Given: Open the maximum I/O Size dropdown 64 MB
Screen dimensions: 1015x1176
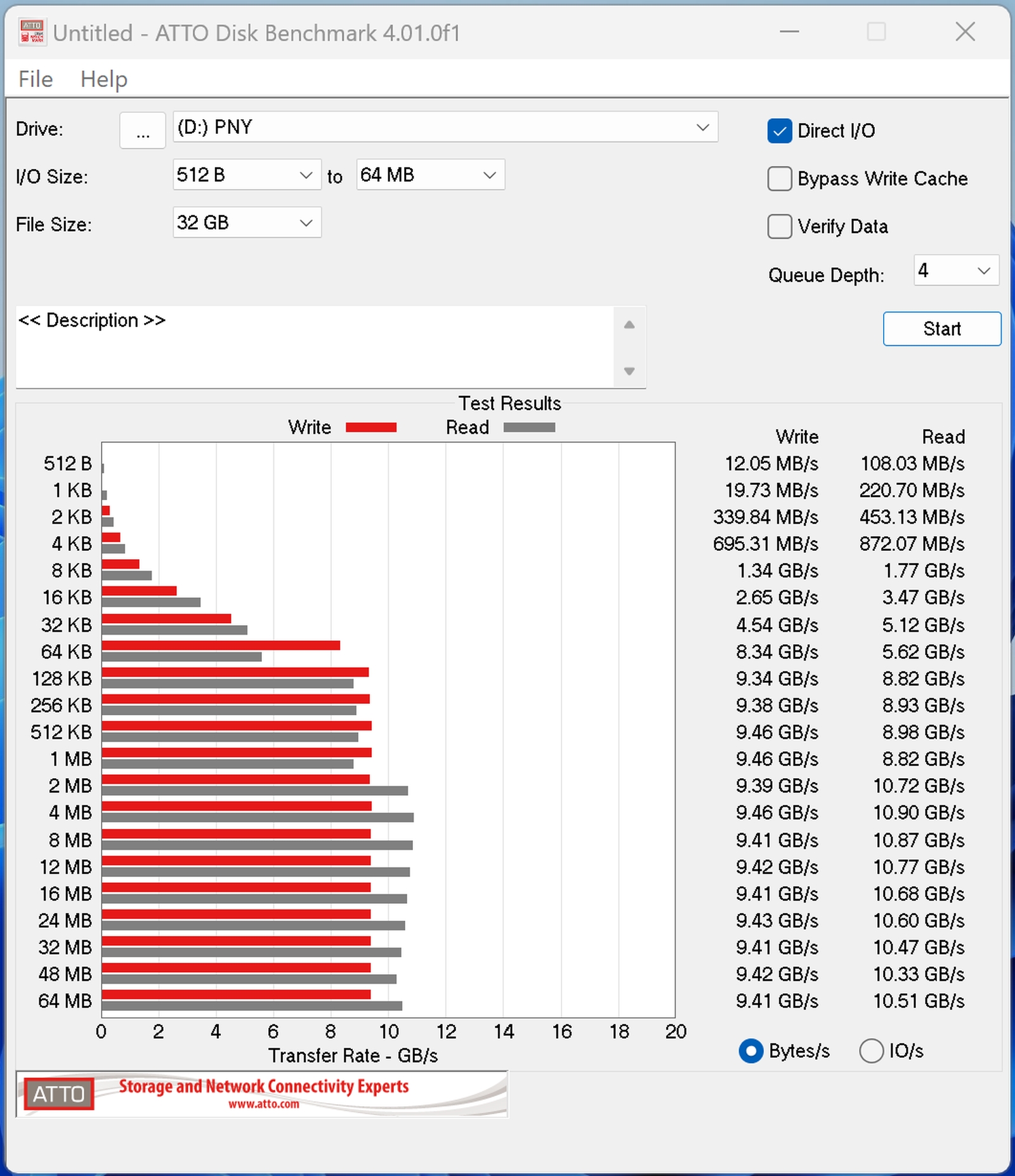Looking at the screenshot, I should (431, 175).
